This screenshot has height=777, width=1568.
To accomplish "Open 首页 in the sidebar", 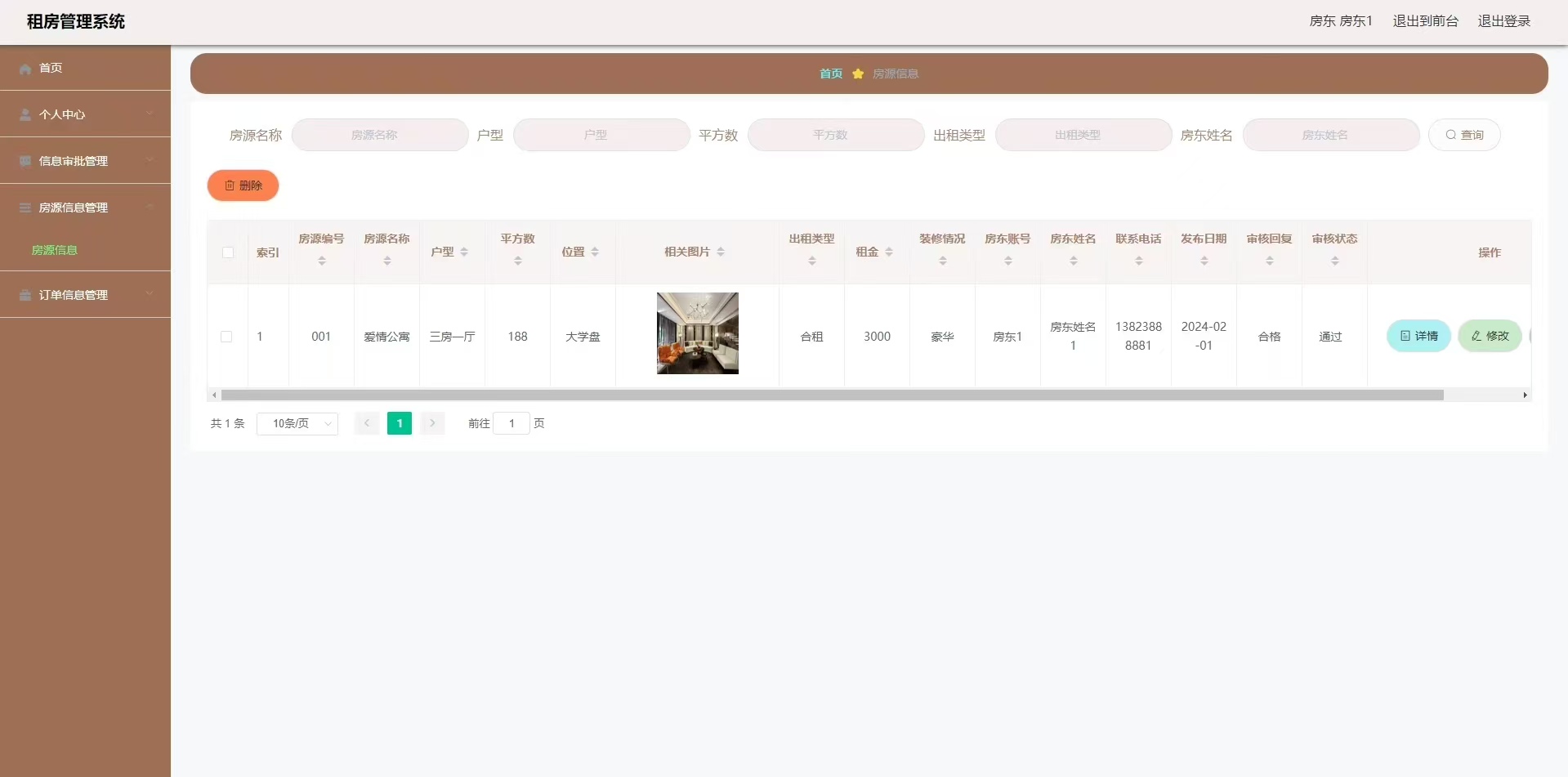I will click(85, 68).
